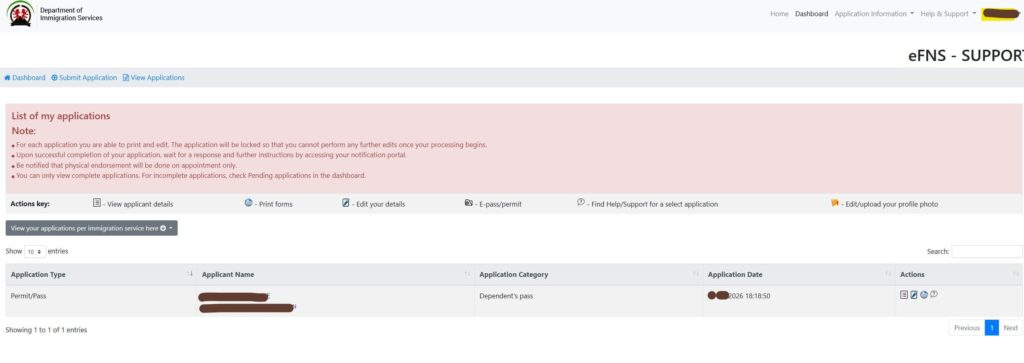Sort by Application Date column header
Screen dimensions: 1024x363
(x=799, y=274)
